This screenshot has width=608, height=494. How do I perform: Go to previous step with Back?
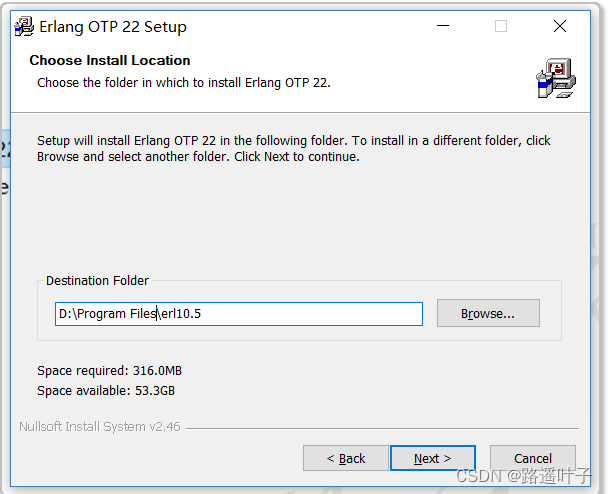coord(345,458)
